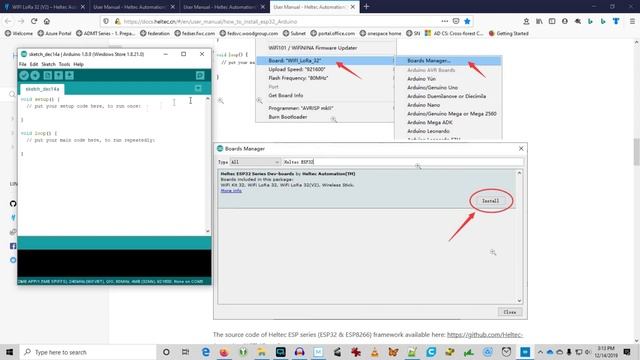
Task: Click Boards Manager... menu entry
Action: [x=448, y=61]
